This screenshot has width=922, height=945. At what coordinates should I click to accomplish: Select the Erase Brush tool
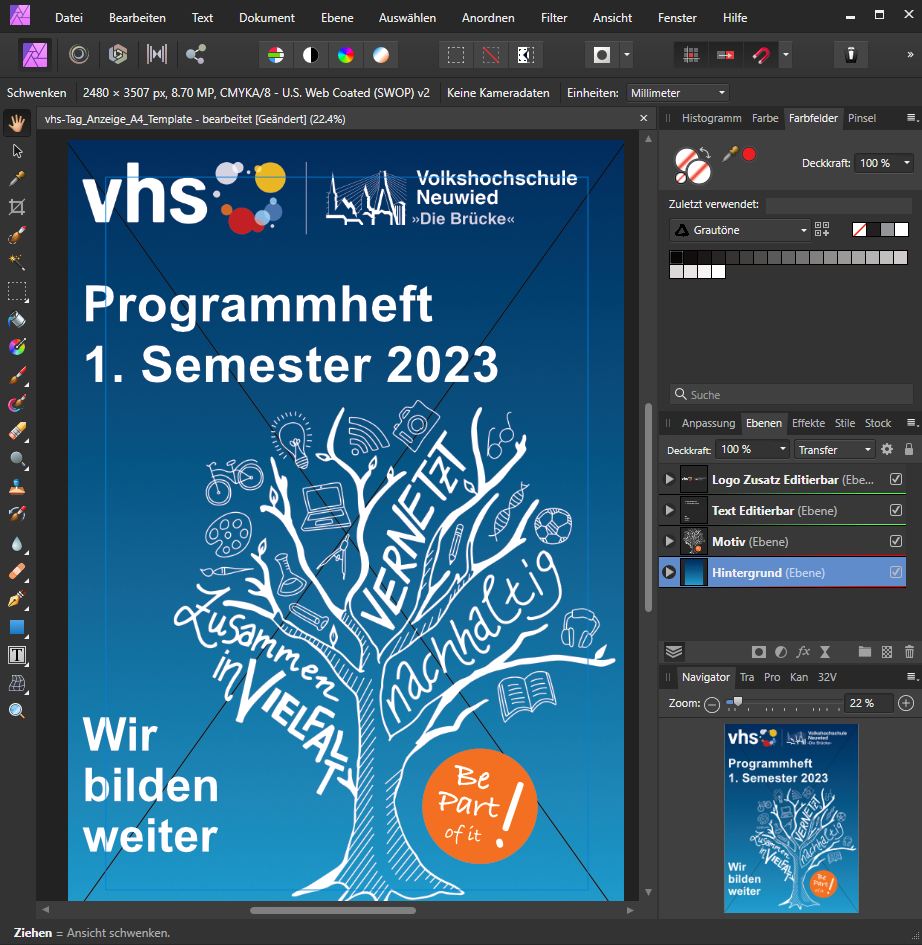[17, 432]
